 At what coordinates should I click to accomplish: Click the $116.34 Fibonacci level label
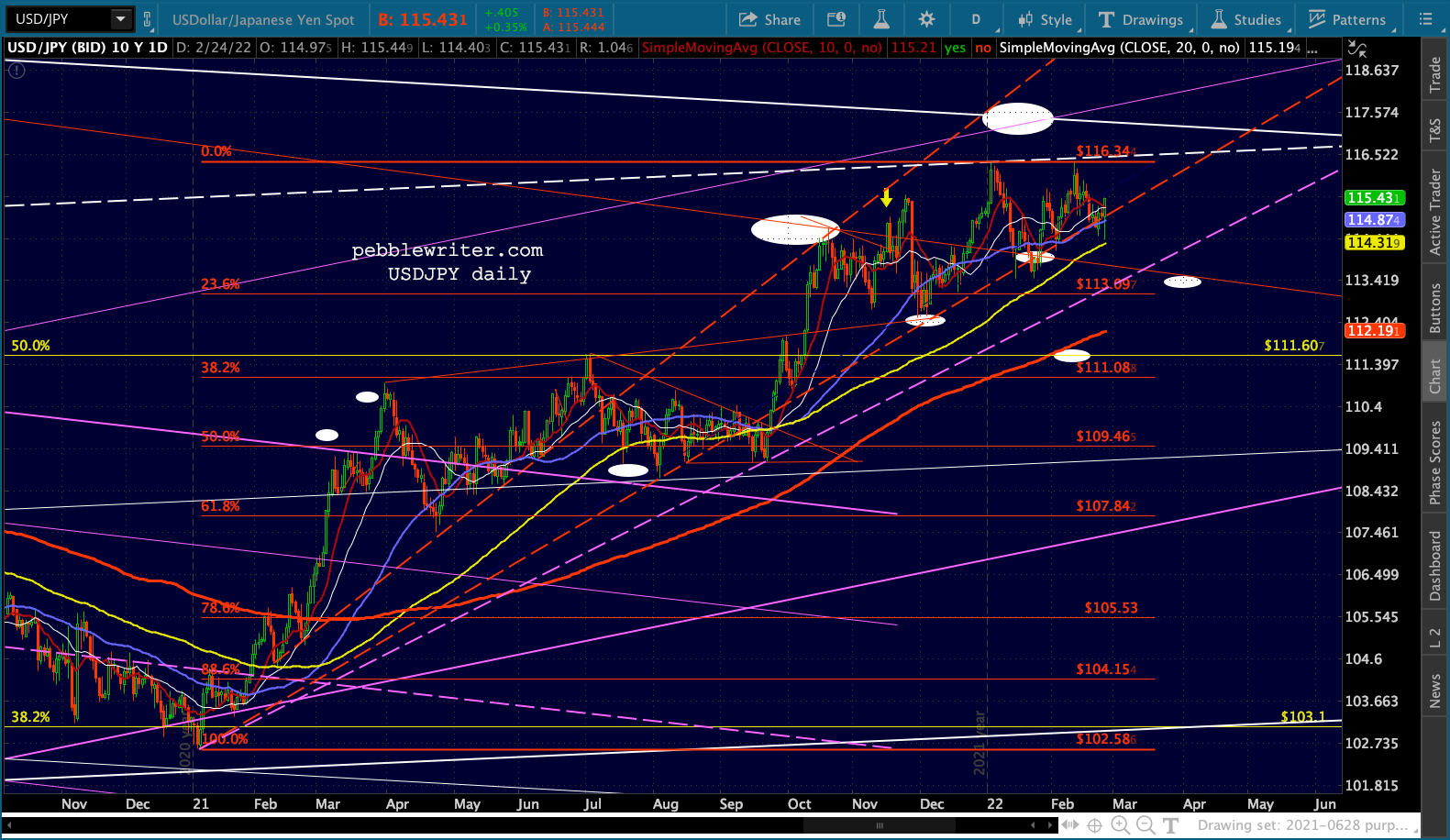(1106, 151)
